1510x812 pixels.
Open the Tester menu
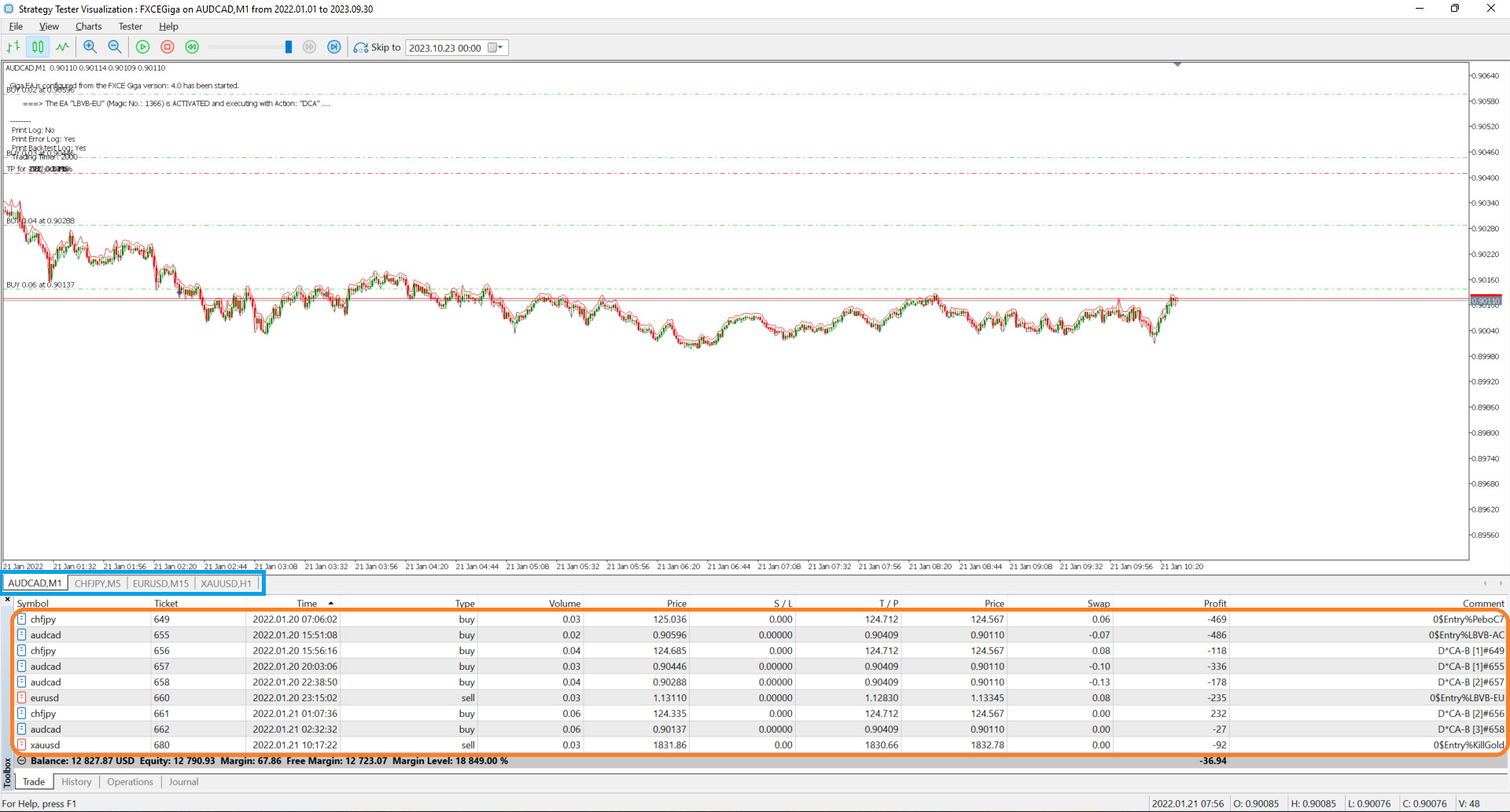tap(130, 26)
